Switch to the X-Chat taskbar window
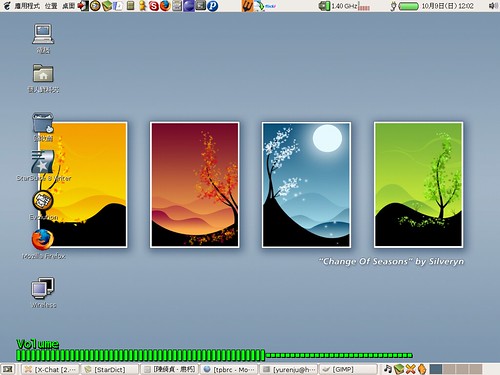 (x=51, y=369)
